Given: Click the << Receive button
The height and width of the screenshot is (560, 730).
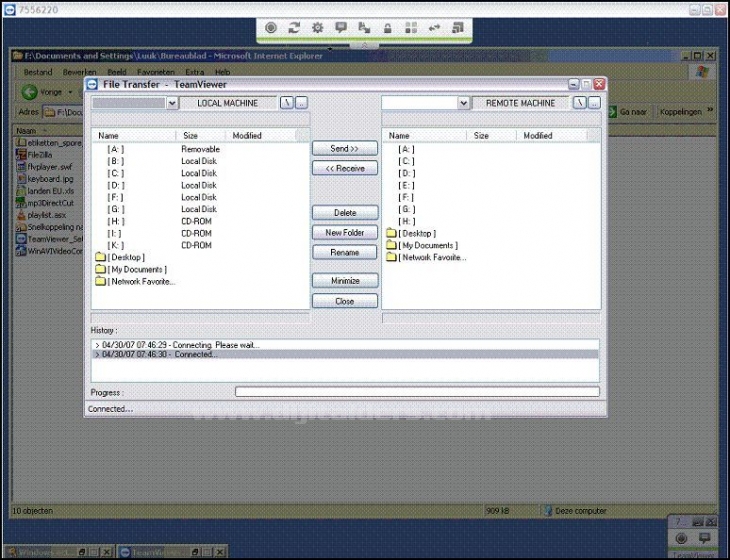Looking at the screenshot, I should [345, 169].
